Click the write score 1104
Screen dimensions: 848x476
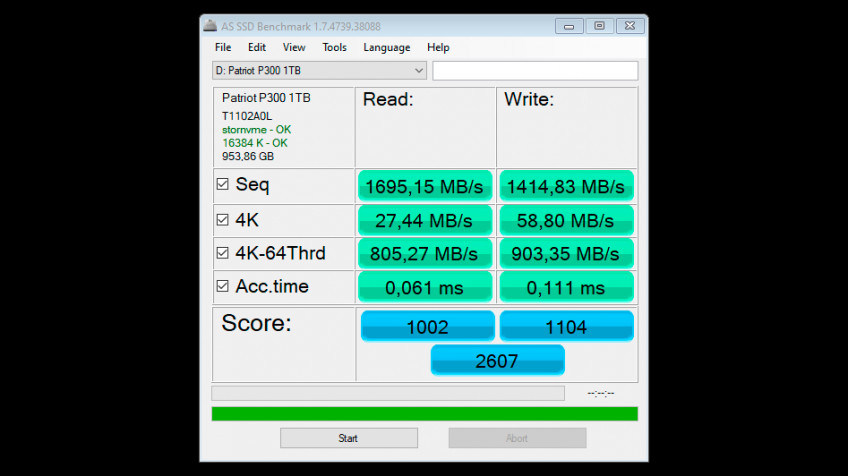[x=566, y=326]
